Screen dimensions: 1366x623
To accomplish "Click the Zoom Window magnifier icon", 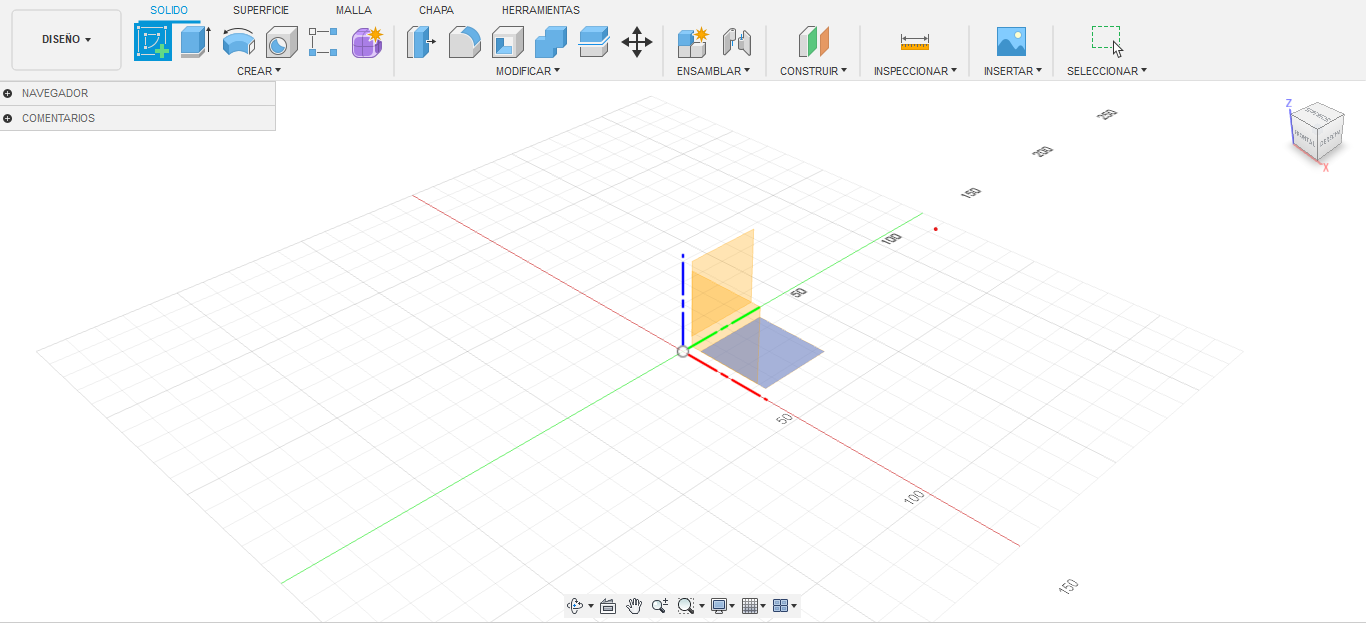I will [x=686, y=606].
